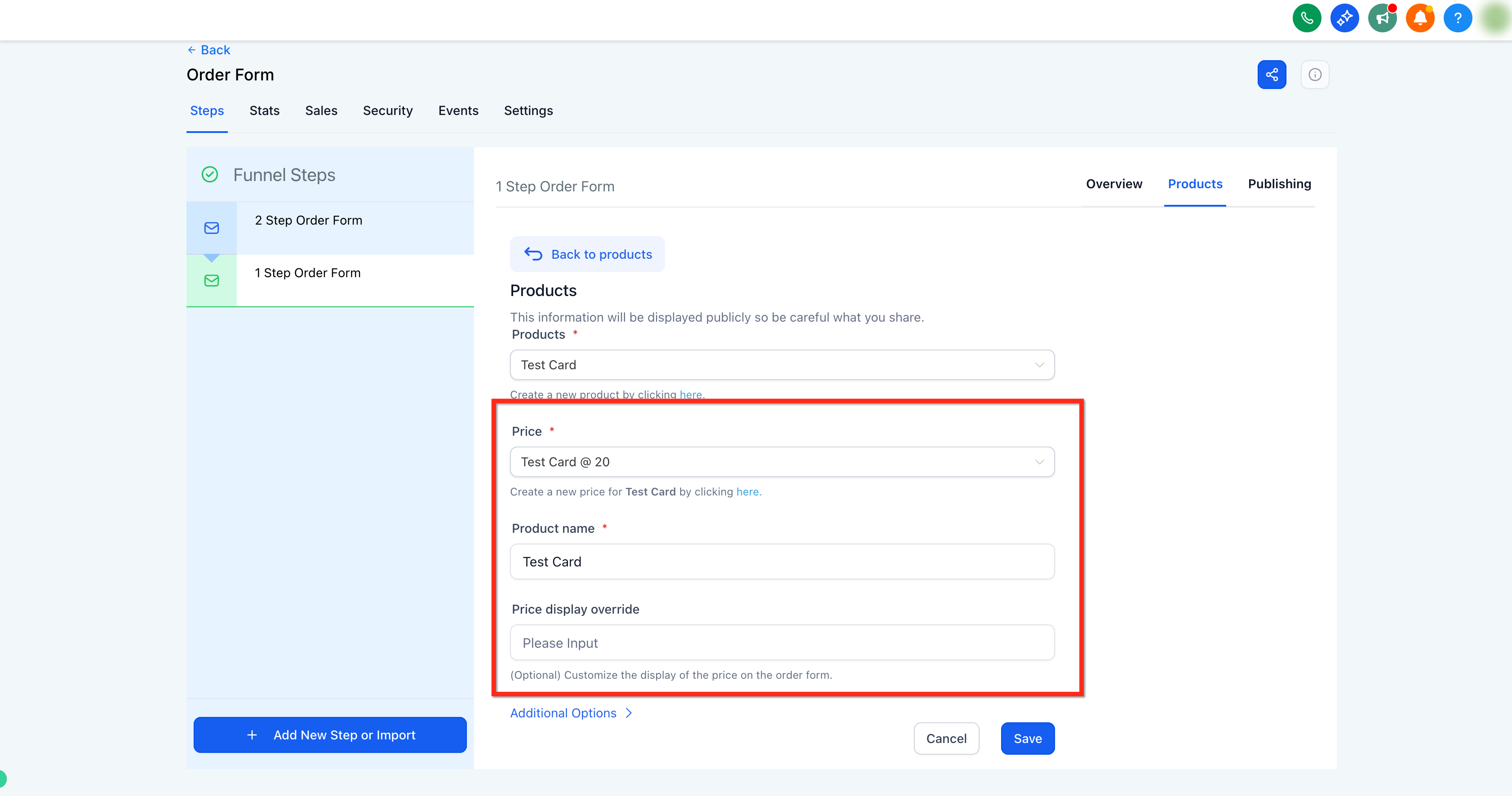Viewport: 1512px width, 796px height.
Task: Click Back to products button
Action: coord(588,255)
